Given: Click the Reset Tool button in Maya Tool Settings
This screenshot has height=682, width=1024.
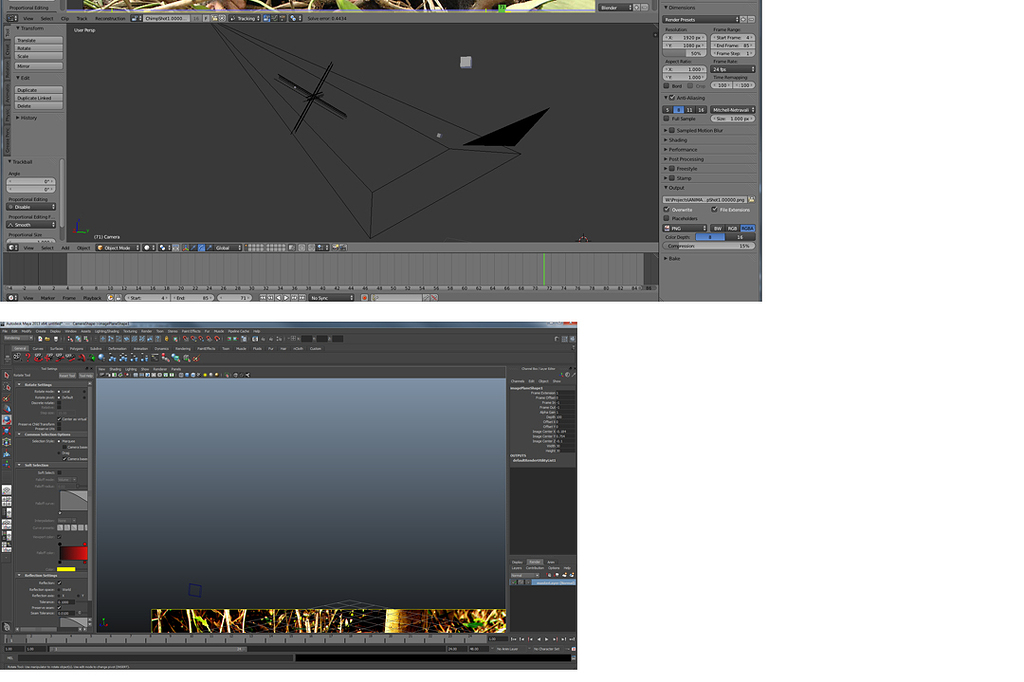Looking at the screenshot, I should pyautogui.click(x=67, y=376).
